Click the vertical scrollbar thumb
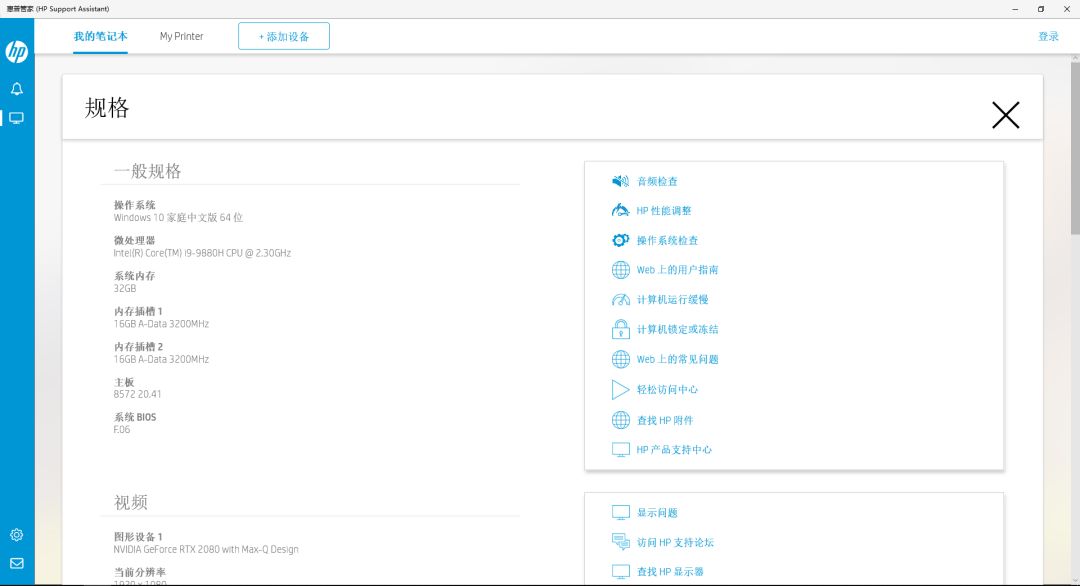Viewport: 1080px width, 586px height. (x=1075, y=148)
